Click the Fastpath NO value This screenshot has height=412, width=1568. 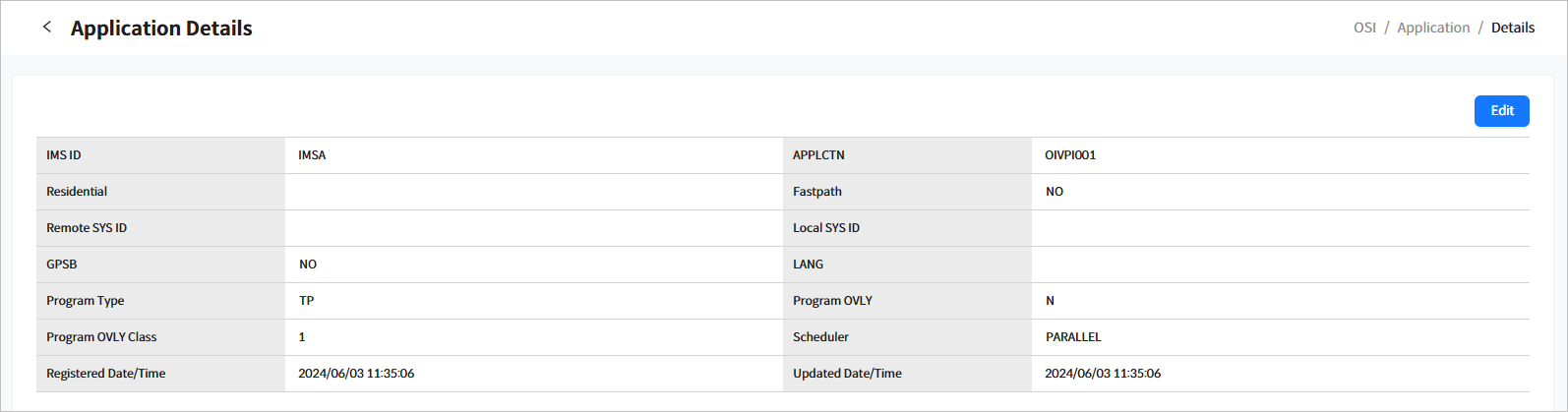click(x=1055, y=192)
